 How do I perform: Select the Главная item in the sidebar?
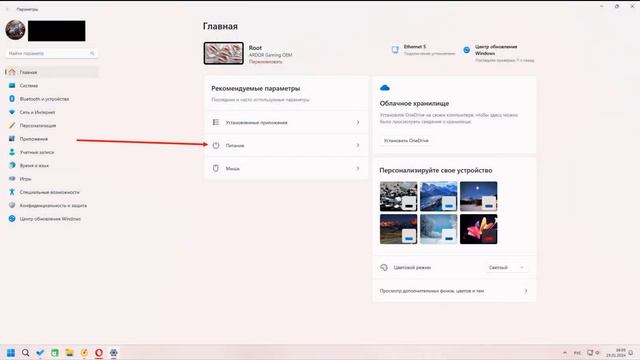pyautogui.click(x=51, y=72)
